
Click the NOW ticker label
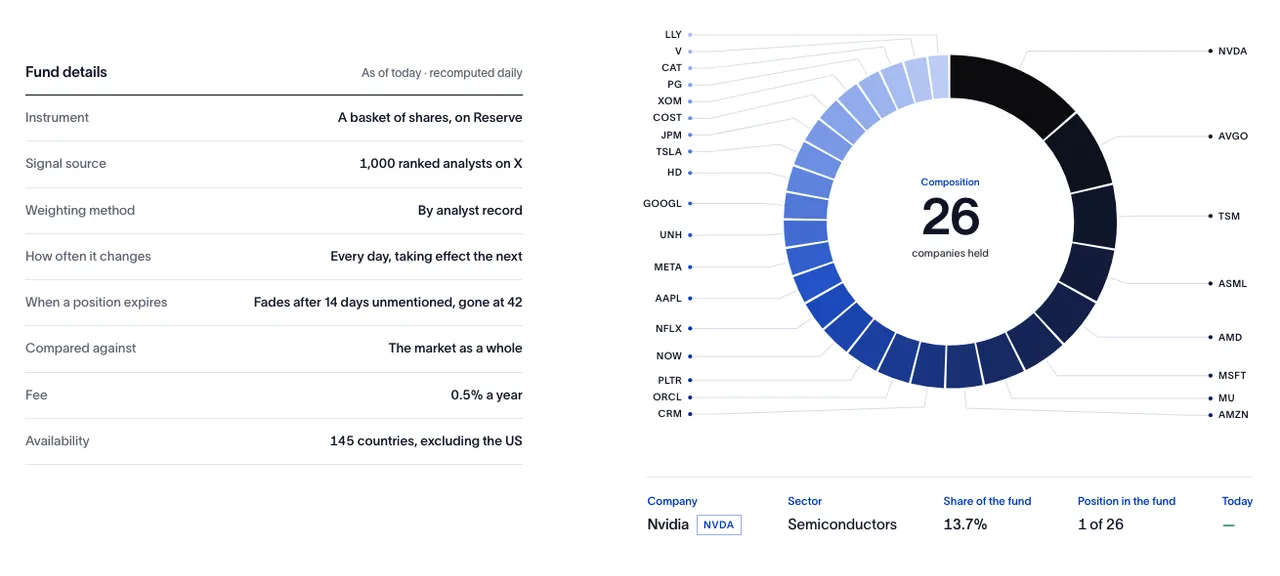(669, 356)
